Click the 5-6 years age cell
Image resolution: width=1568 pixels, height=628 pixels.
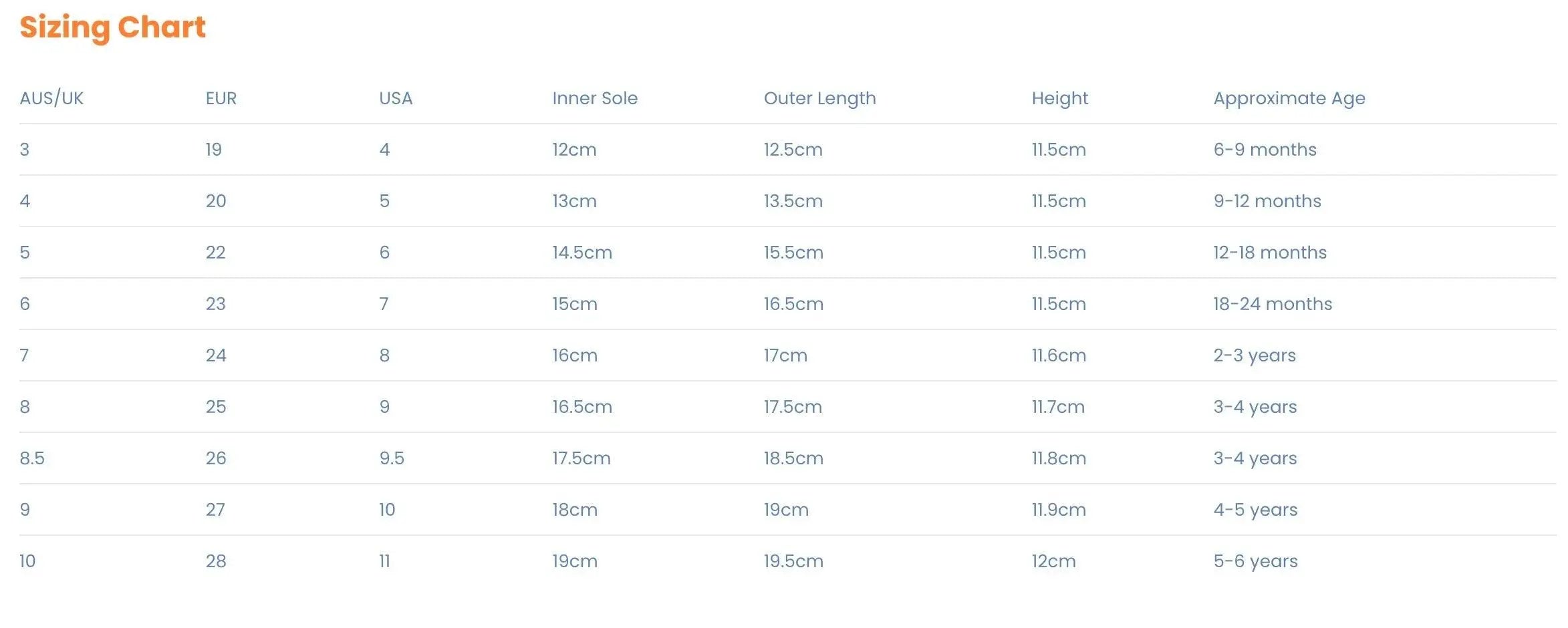(x=1255, y=561)
